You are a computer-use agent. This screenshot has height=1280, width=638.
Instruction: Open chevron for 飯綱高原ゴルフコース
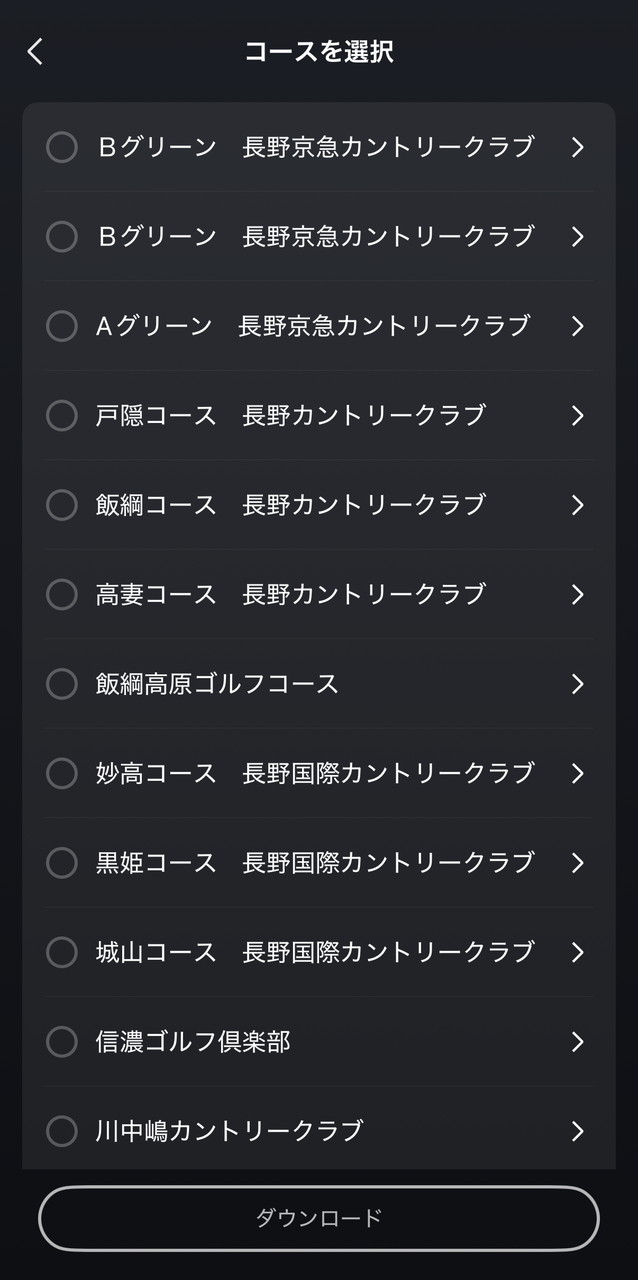[577, 684]
